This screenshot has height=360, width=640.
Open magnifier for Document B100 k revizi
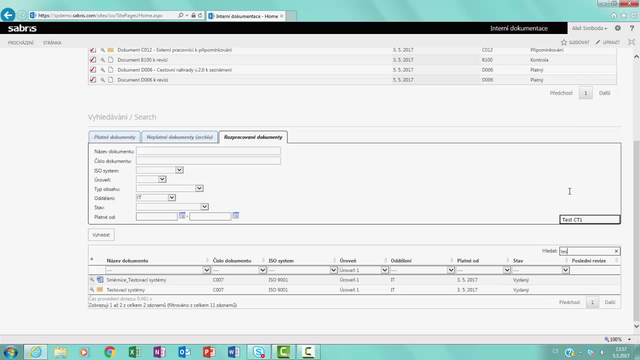(102, 60)
